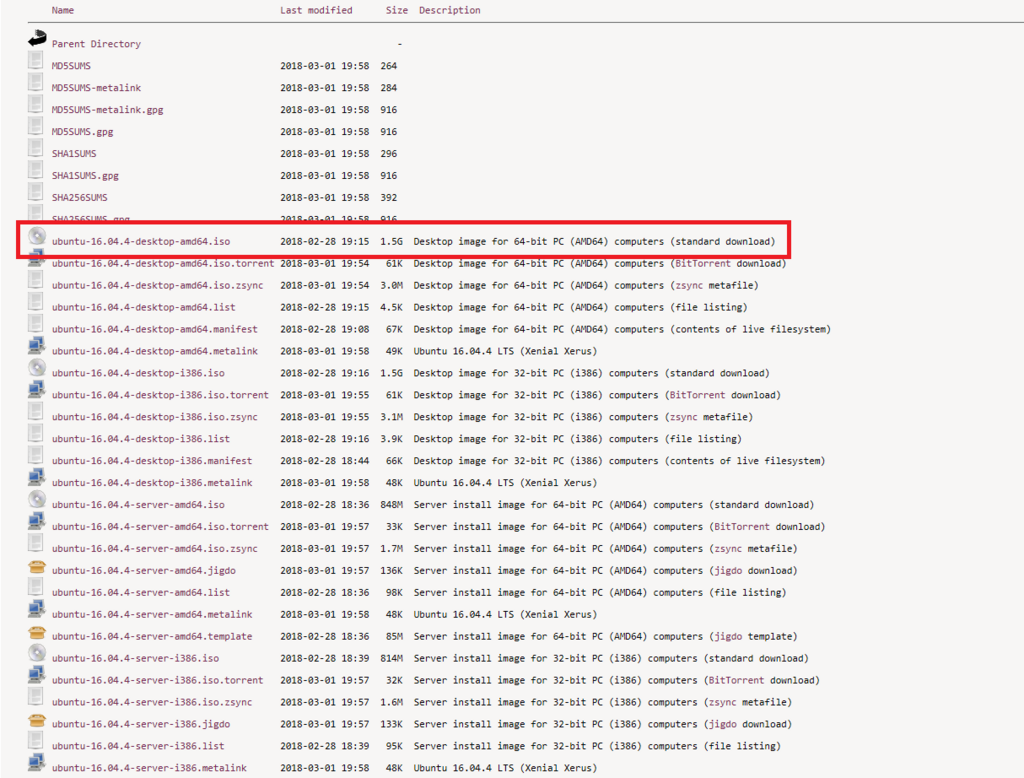
Task: Open the MD5SUMS-metalink link
Action: [x=96, y=88]
